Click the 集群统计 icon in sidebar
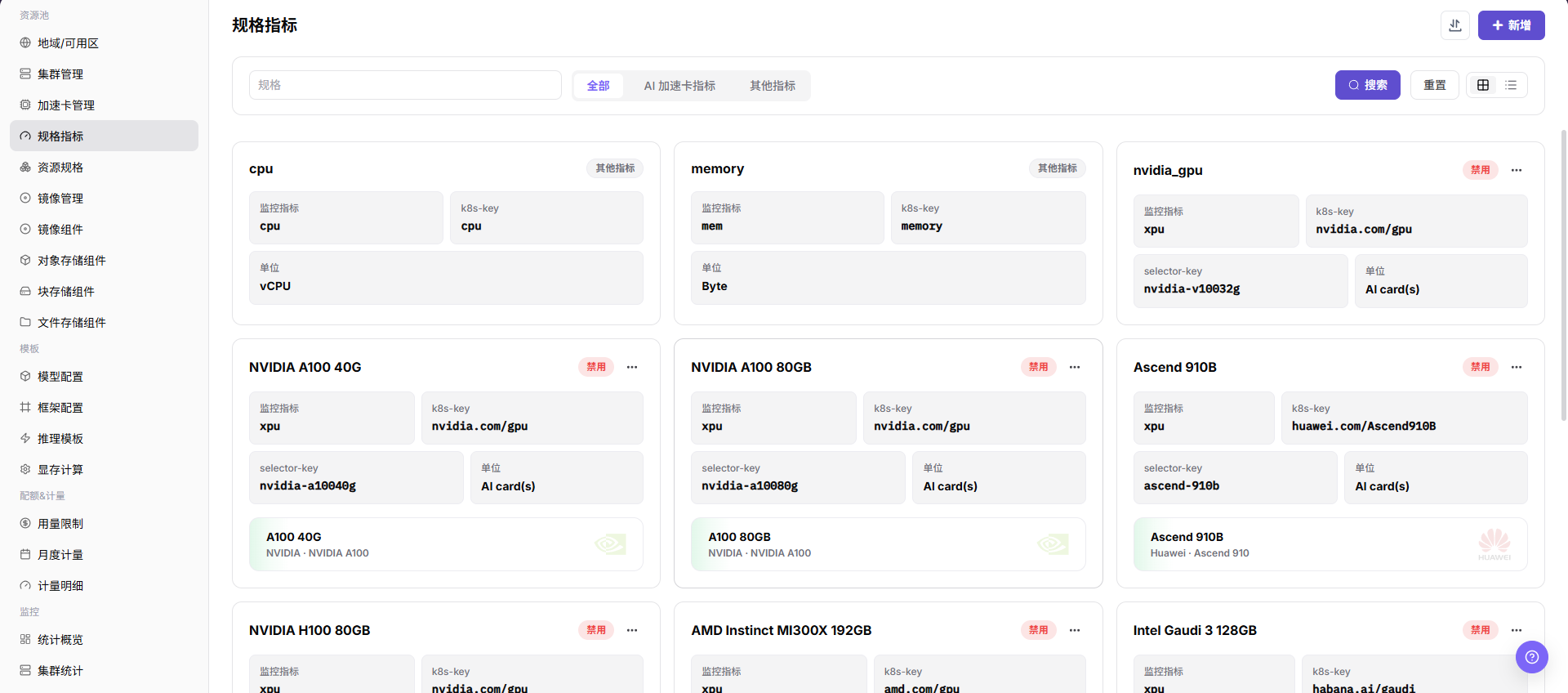This screenshot has height=693, width=1568. [25, 671]
